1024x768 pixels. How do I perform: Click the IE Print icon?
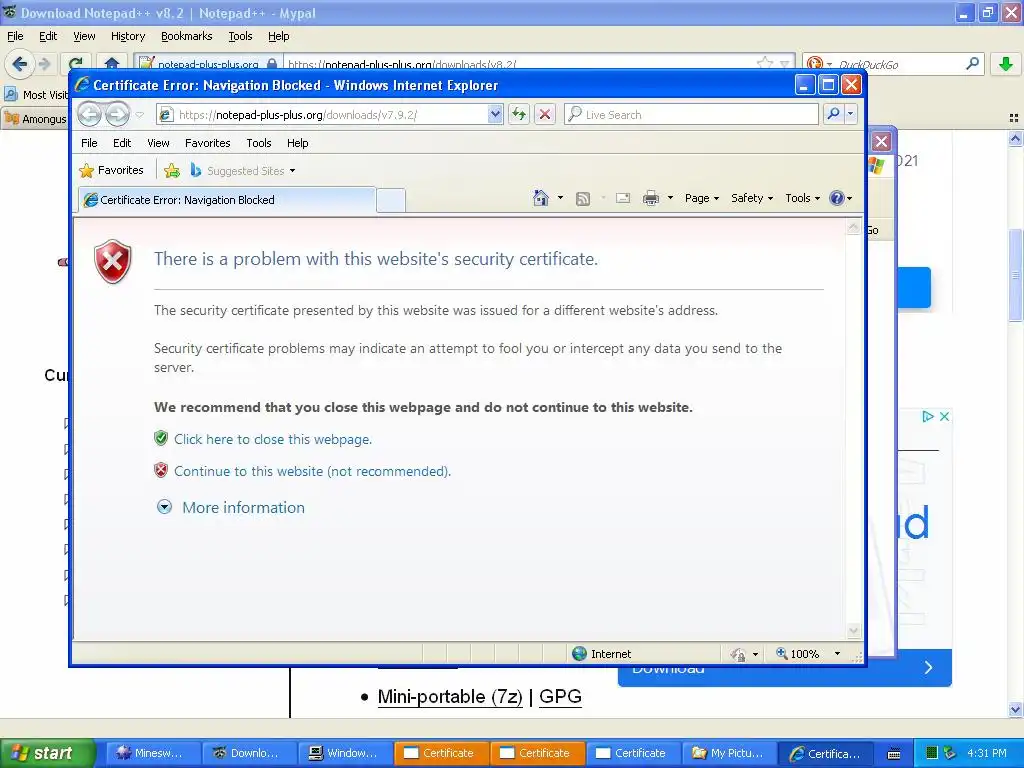pyautogui.click(x=651, y=198)
